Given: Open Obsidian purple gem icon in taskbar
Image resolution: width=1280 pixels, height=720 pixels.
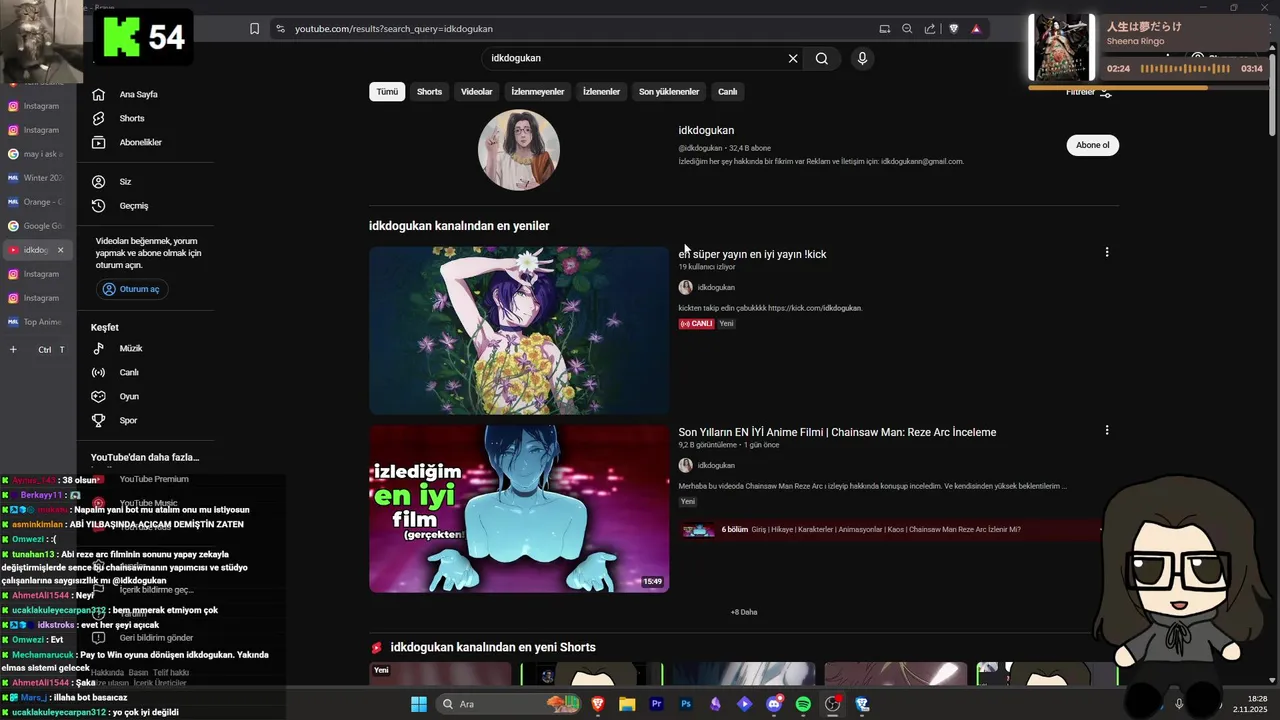Looking at the screenshot, I should pos(715,704).
